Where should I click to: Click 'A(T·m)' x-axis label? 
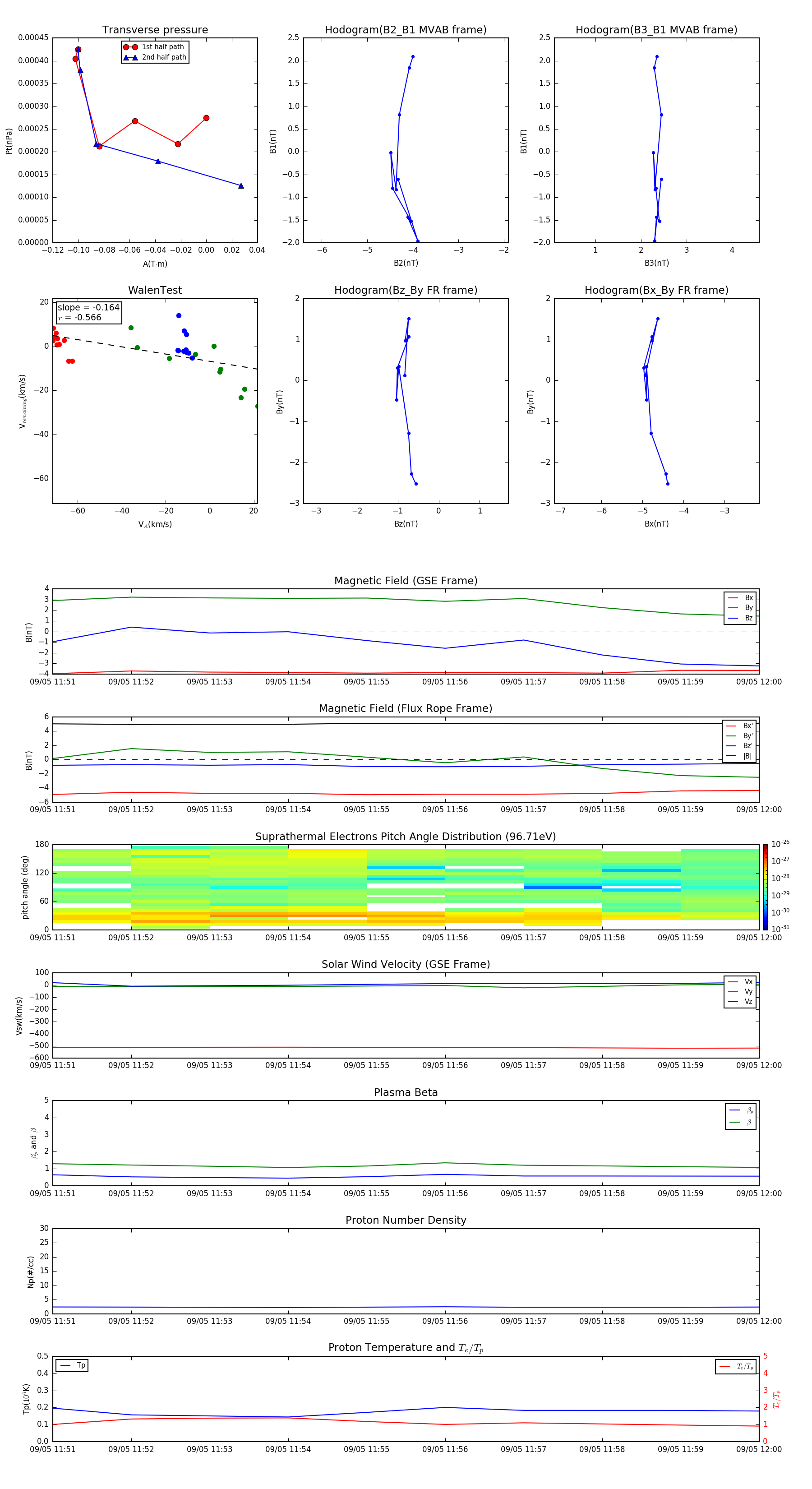tap(155, 264)
